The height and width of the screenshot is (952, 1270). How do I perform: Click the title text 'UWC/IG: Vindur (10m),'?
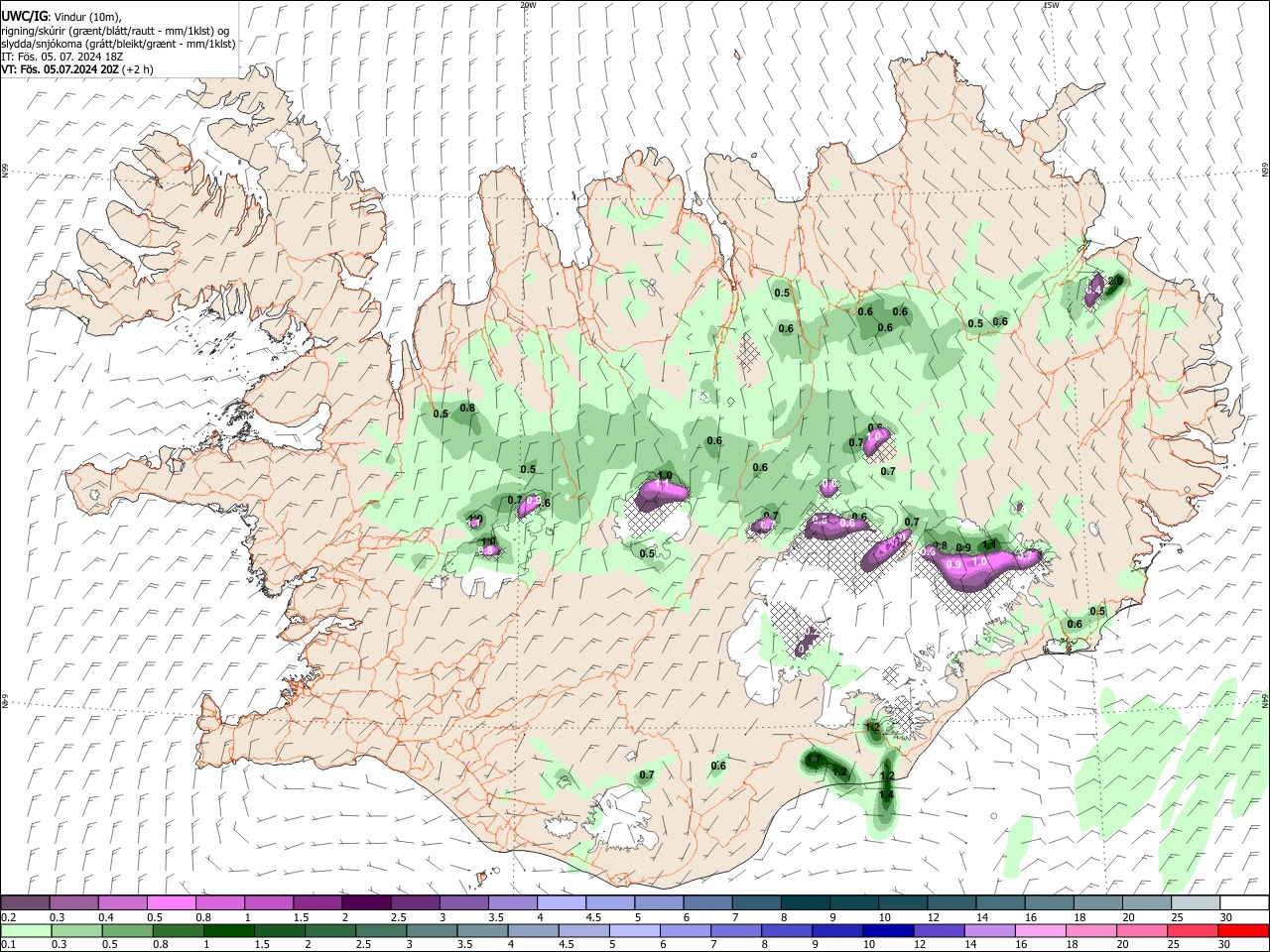(60, 17)
